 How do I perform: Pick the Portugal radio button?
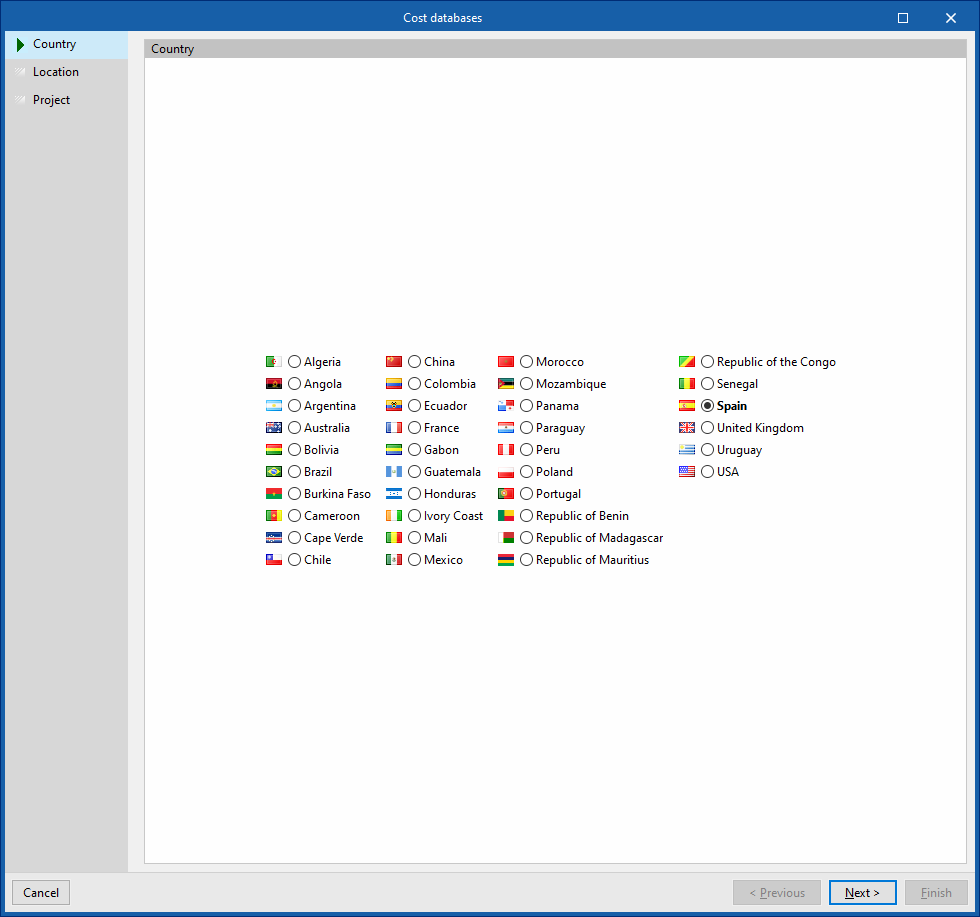tap(526, 494)
